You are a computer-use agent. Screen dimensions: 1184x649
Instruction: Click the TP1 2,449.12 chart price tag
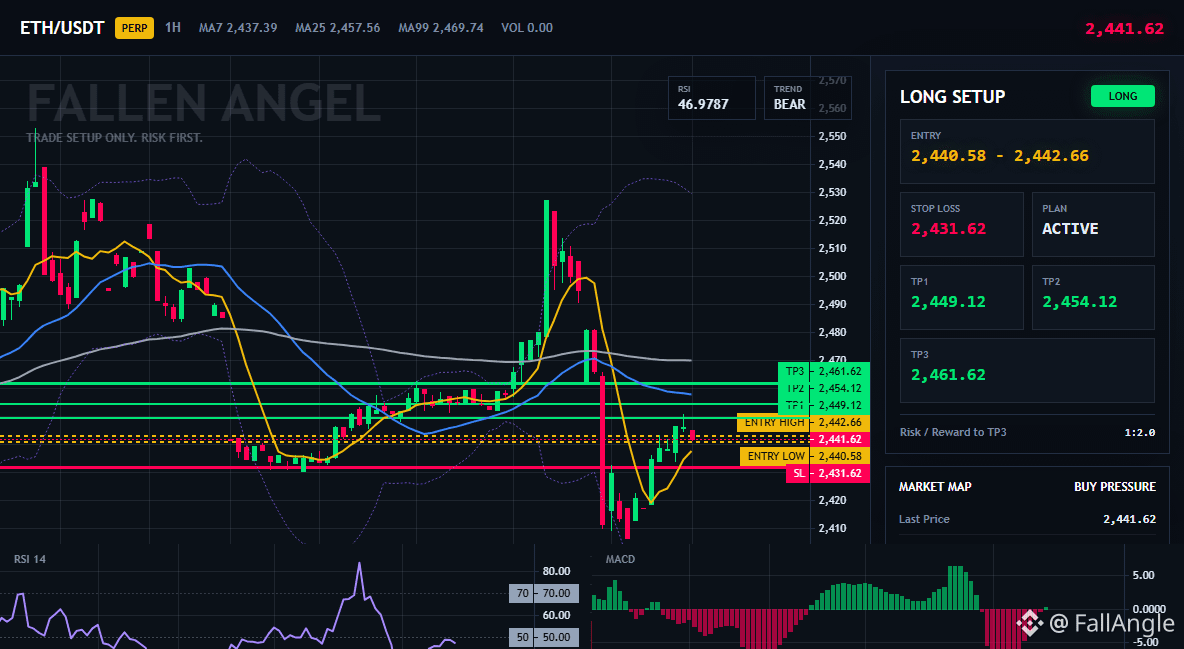[x=824, y=406]
